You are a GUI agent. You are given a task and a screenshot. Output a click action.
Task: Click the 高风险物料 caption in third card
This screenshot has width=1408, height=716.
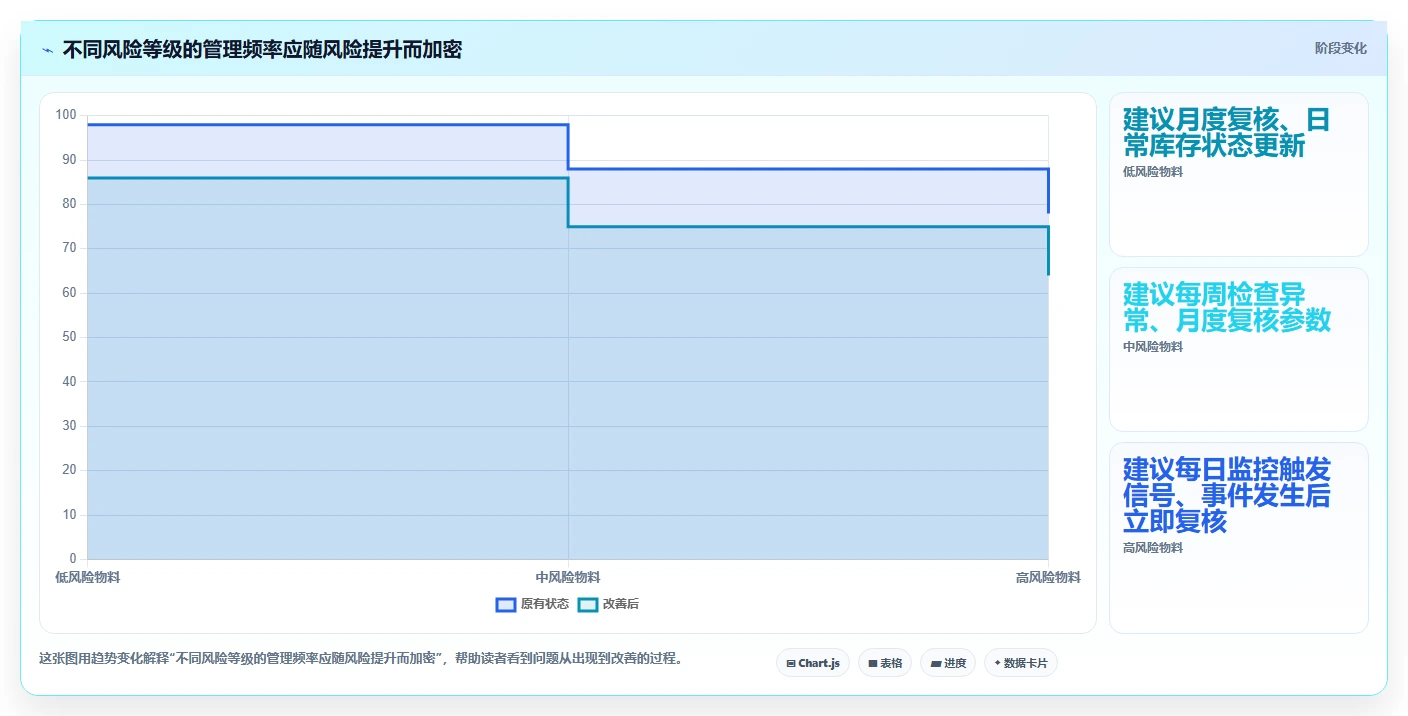pyautogui.click(x=1153, y=548)
